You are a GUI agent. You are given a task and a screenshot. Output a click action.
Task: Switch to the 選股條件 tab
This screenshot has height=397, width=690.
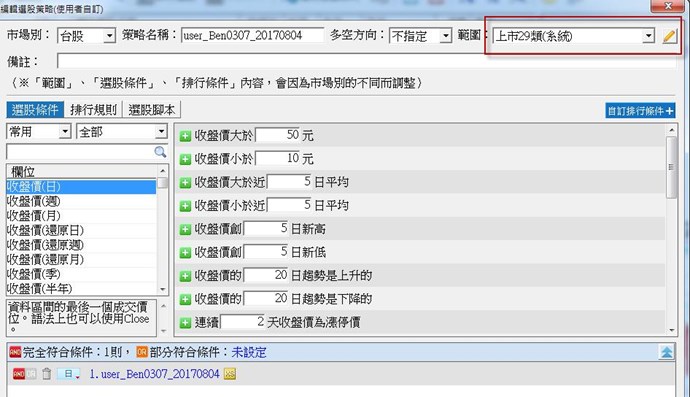(35, 110)
